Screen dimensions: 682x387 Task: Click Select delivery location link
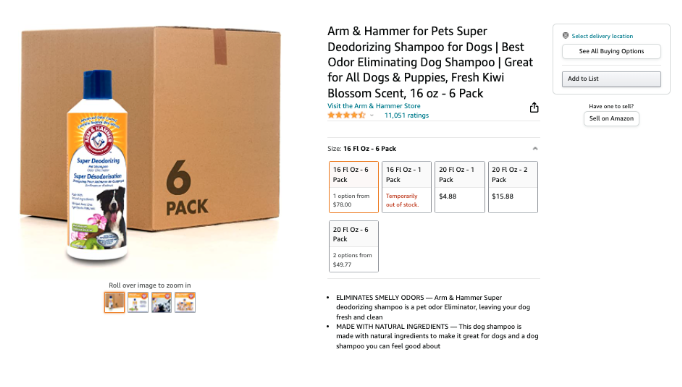tap(602, 36)
